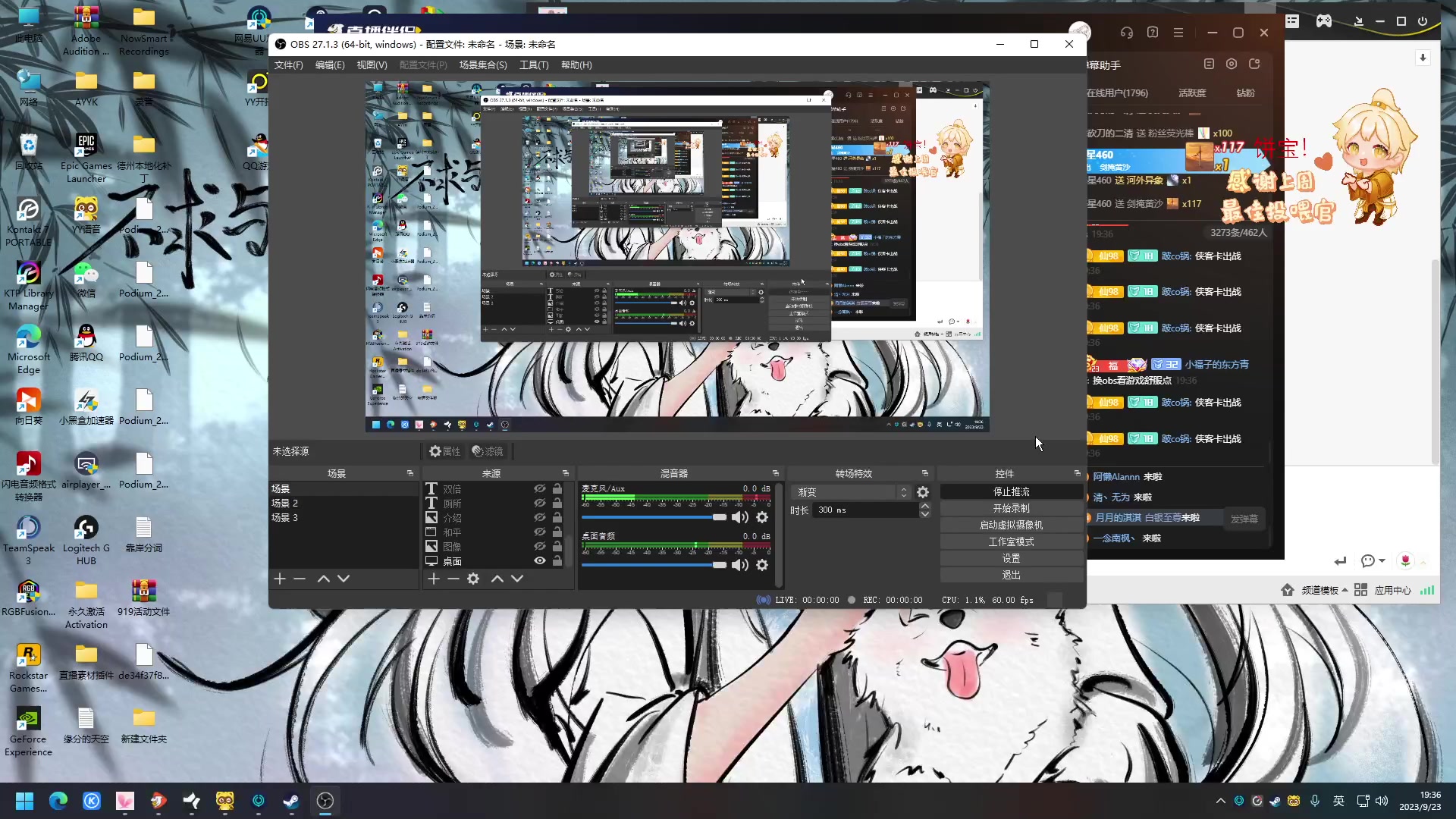Open the help question-mark icon in the streaming assistant window

click(1153, 33)
